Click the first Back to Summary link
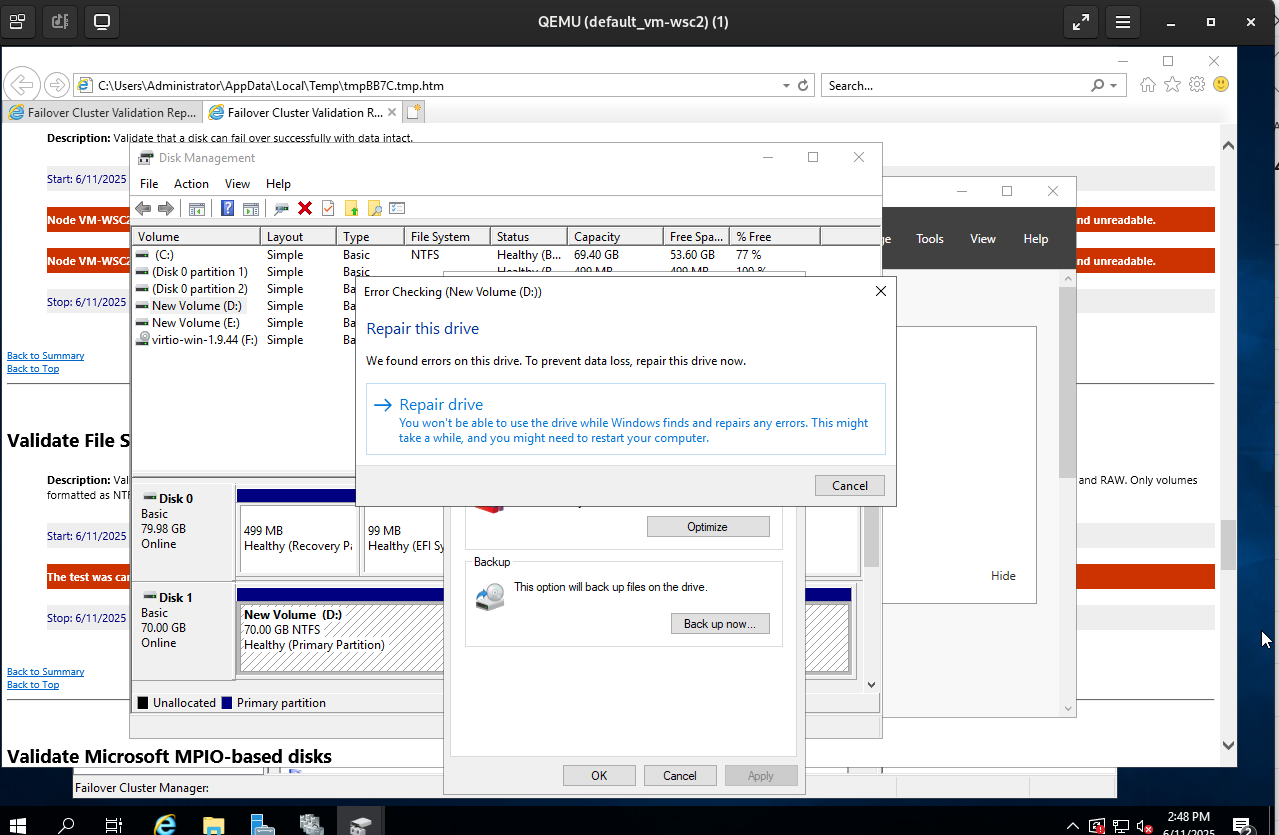 click(46, 356)
